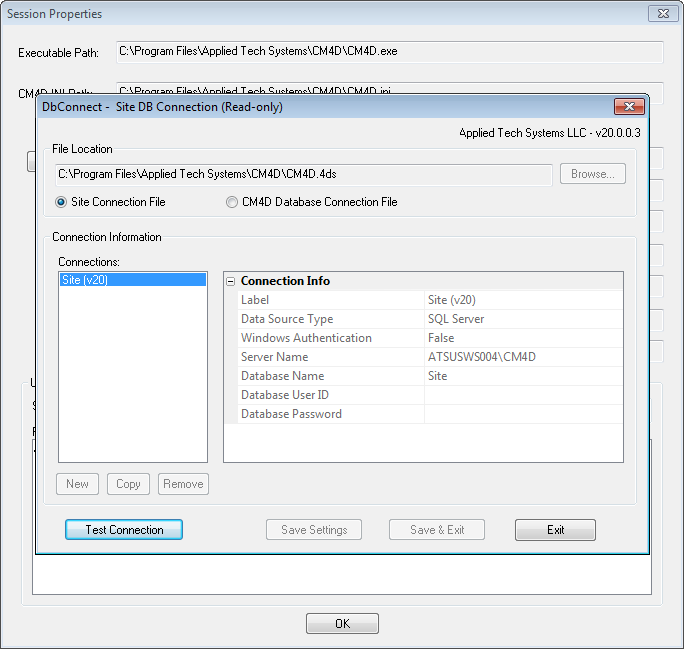Click the Test Connection button
The height and width of the screenshot is (649, 684).
coord(124,529)
